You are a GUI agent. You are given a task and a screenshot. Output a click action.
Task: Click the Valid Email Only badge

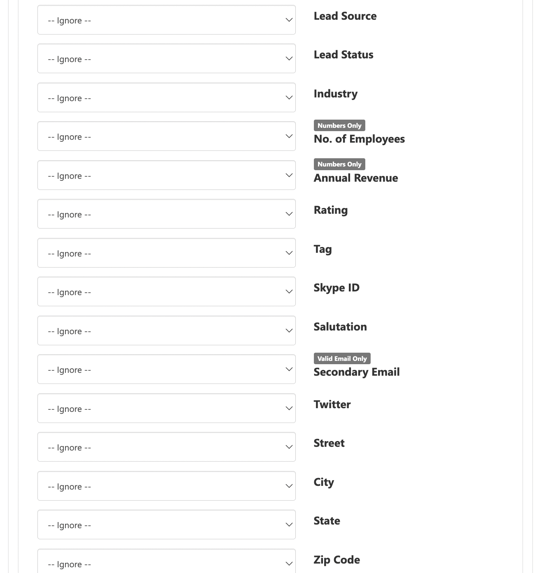(342, 358)
